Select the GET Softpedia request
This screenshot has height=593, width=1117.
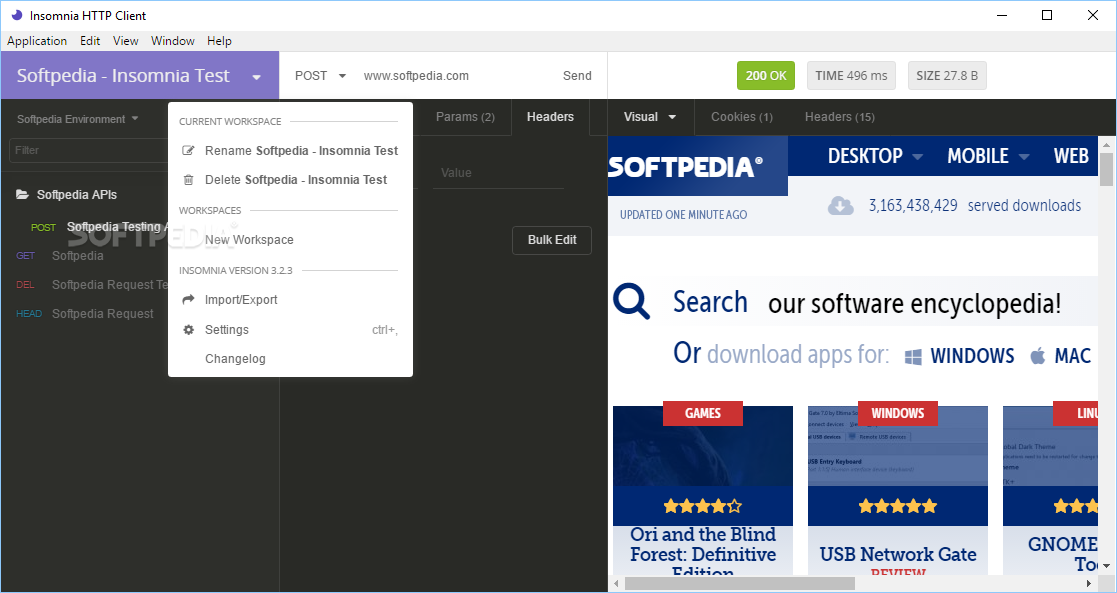[84, 256]
